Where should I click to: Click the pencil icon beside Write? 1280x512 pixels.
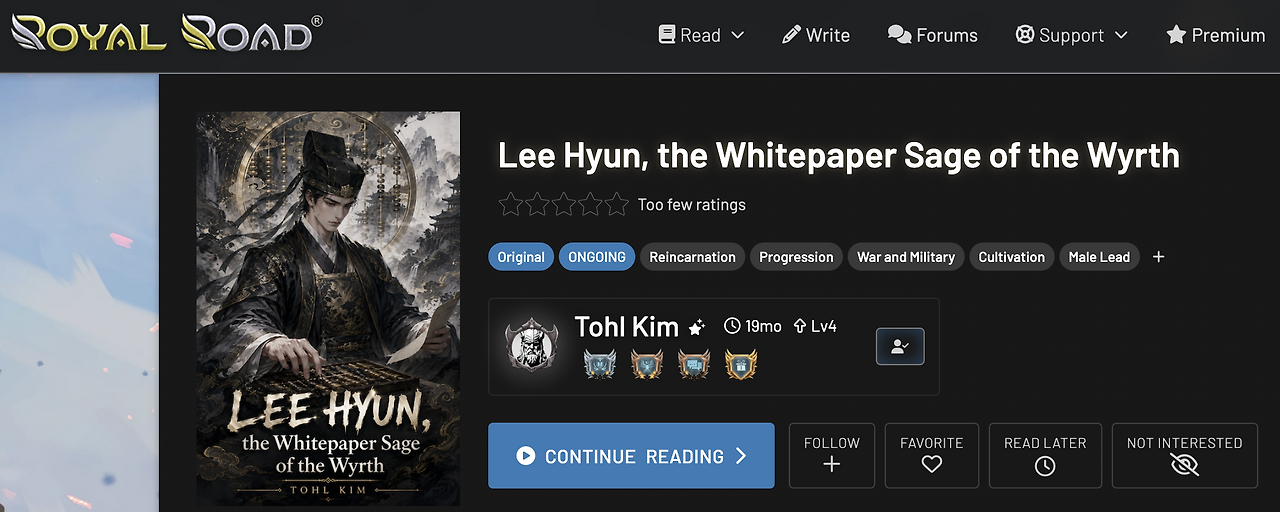point(790,35)
